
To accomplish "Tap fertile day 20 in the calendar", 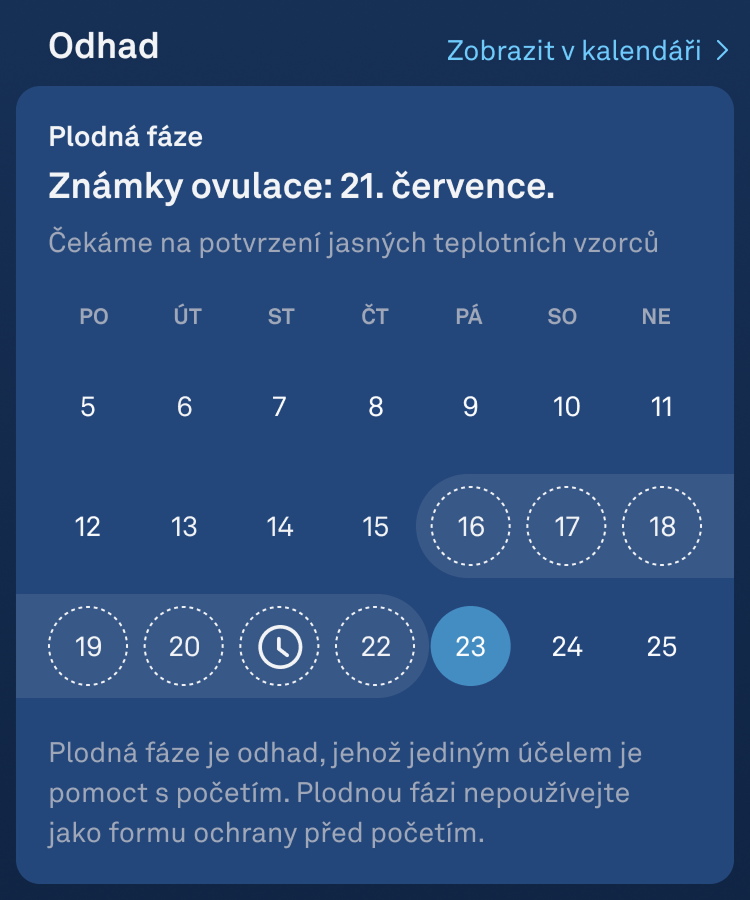I will pyautogui.click(x=184, y=647).
